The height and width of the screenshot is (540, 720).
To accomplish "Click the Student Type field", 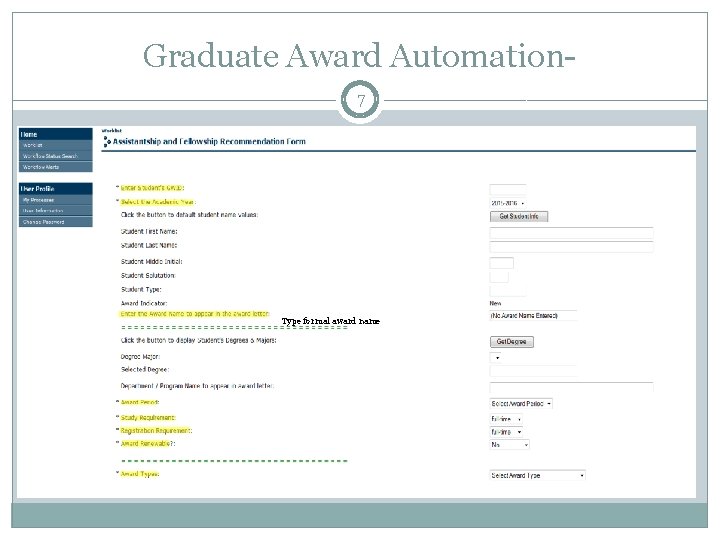I will tap(508, 291).
